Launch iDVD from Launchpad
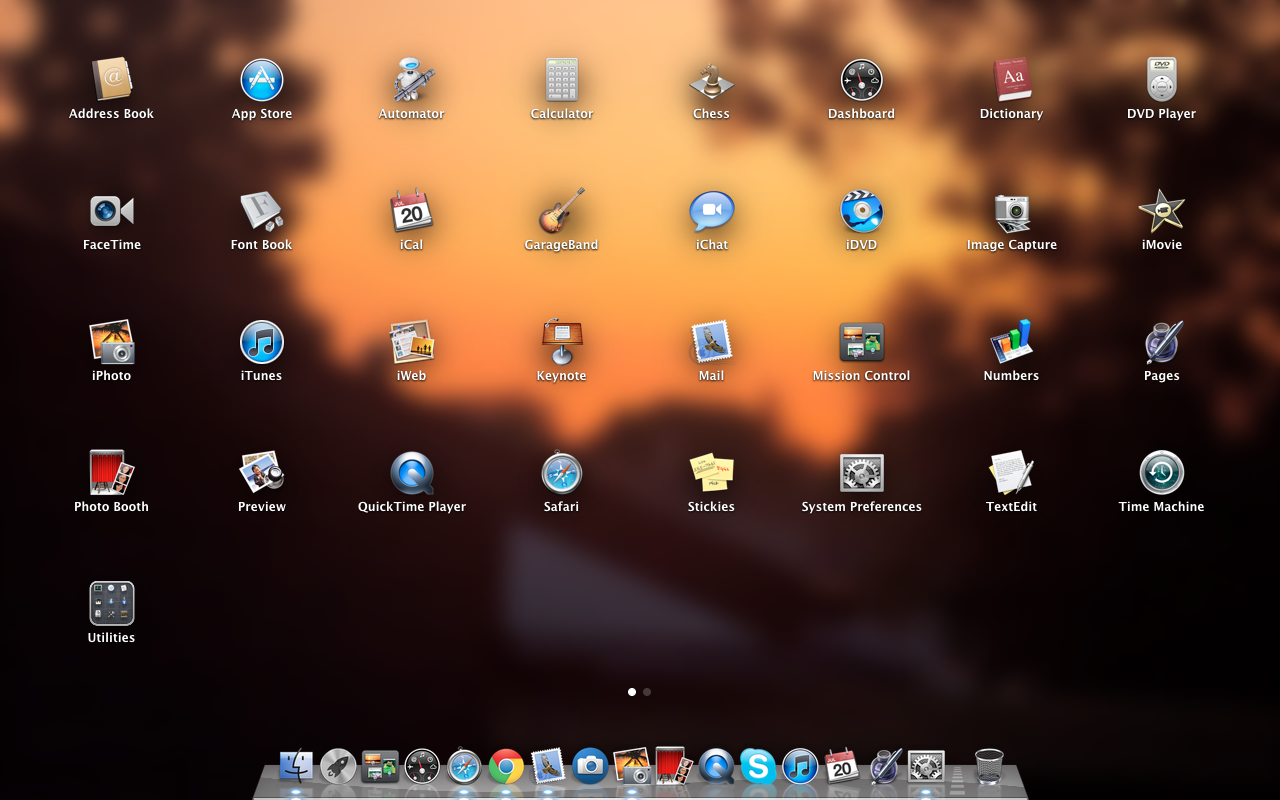 pos(861,211)
